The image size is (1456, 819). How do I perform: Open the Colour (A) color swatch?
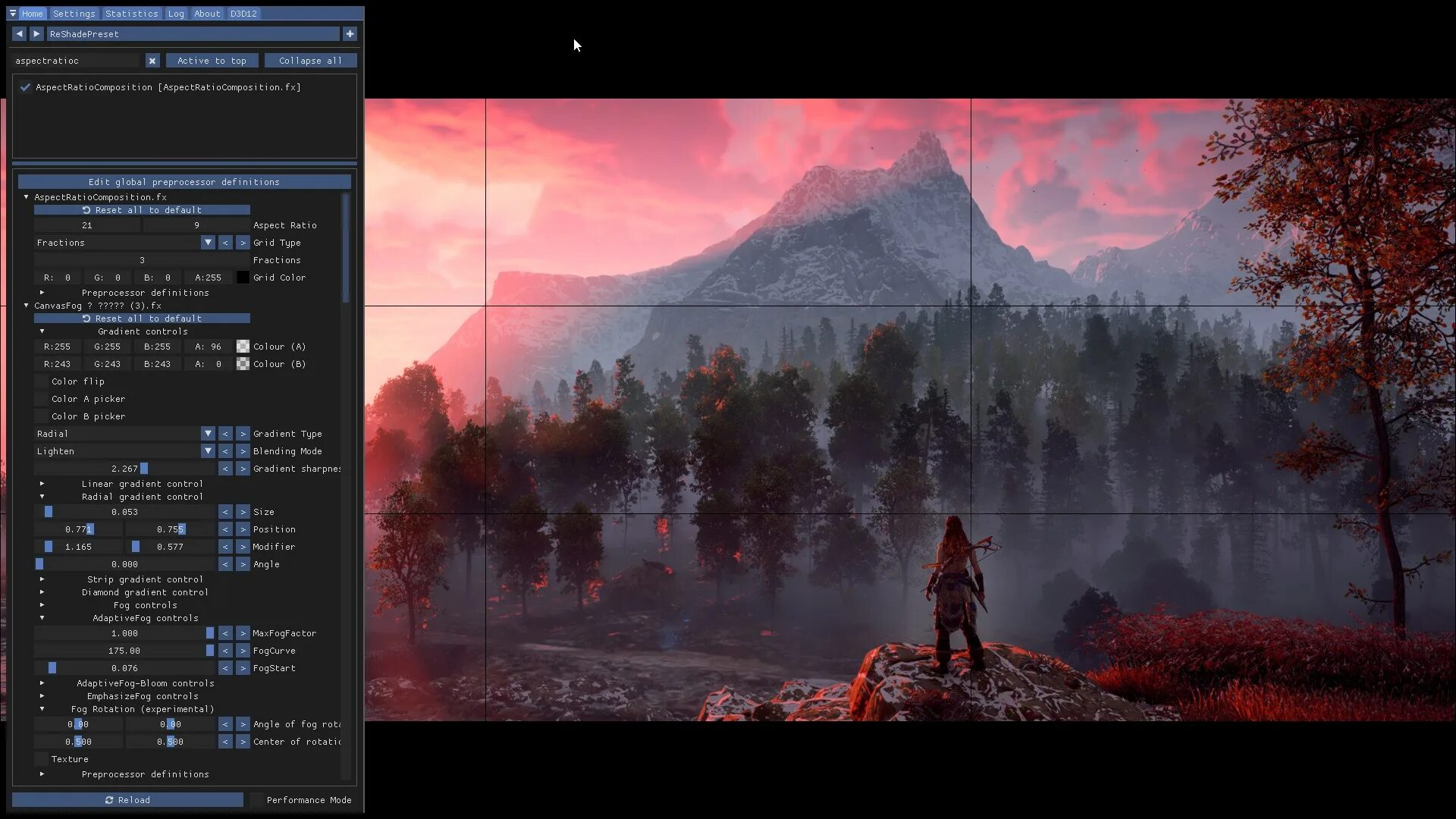coord(243,347)
